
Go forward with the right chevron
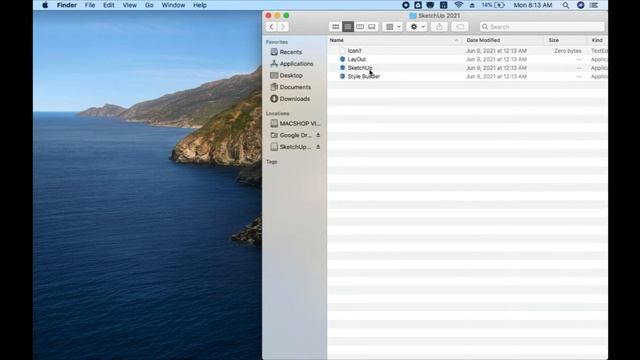click(283, 27)
